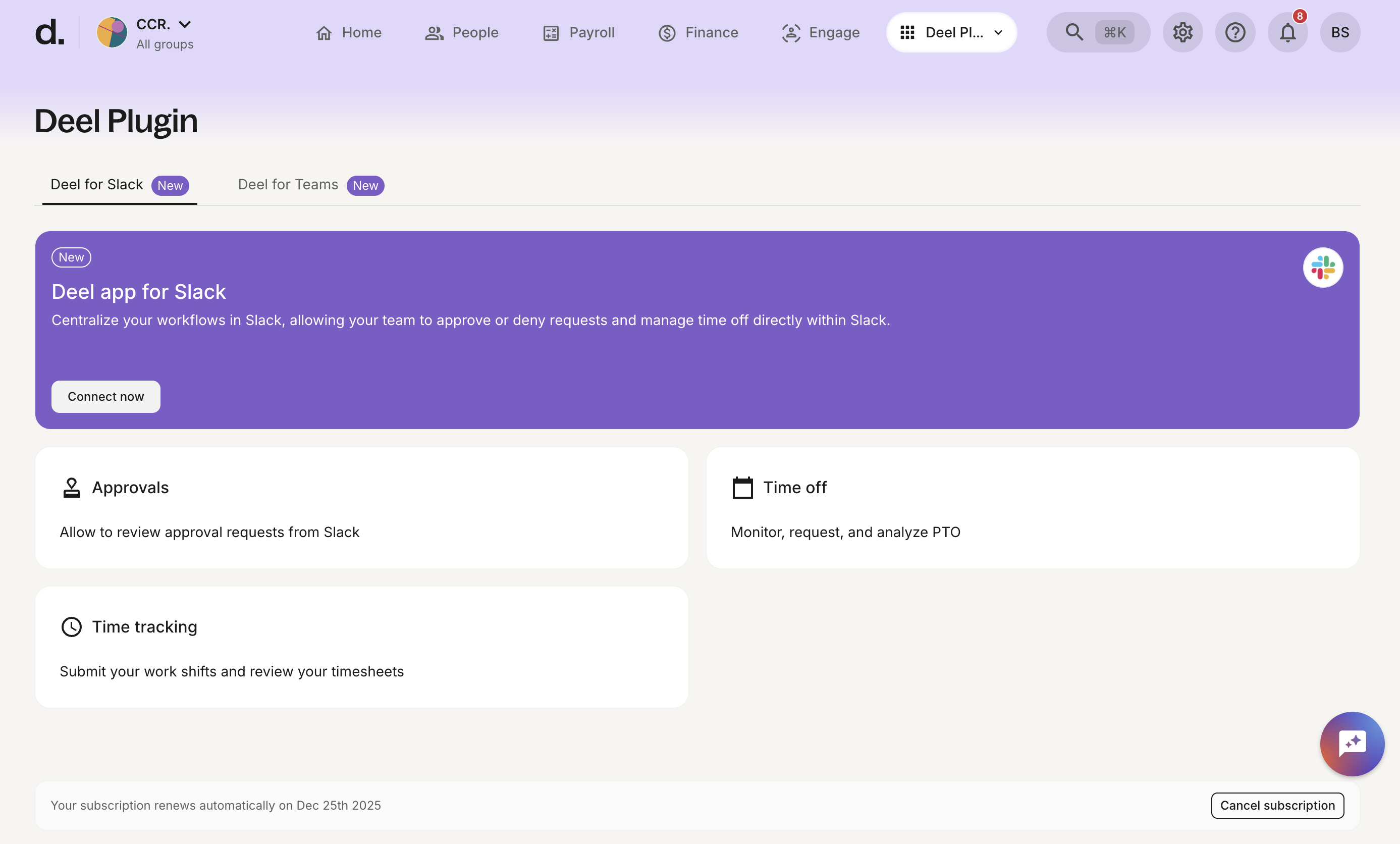Open notifications bell with 8 badge
The width and height of the screenshot is (1400, 844).
click(1287, 32)
